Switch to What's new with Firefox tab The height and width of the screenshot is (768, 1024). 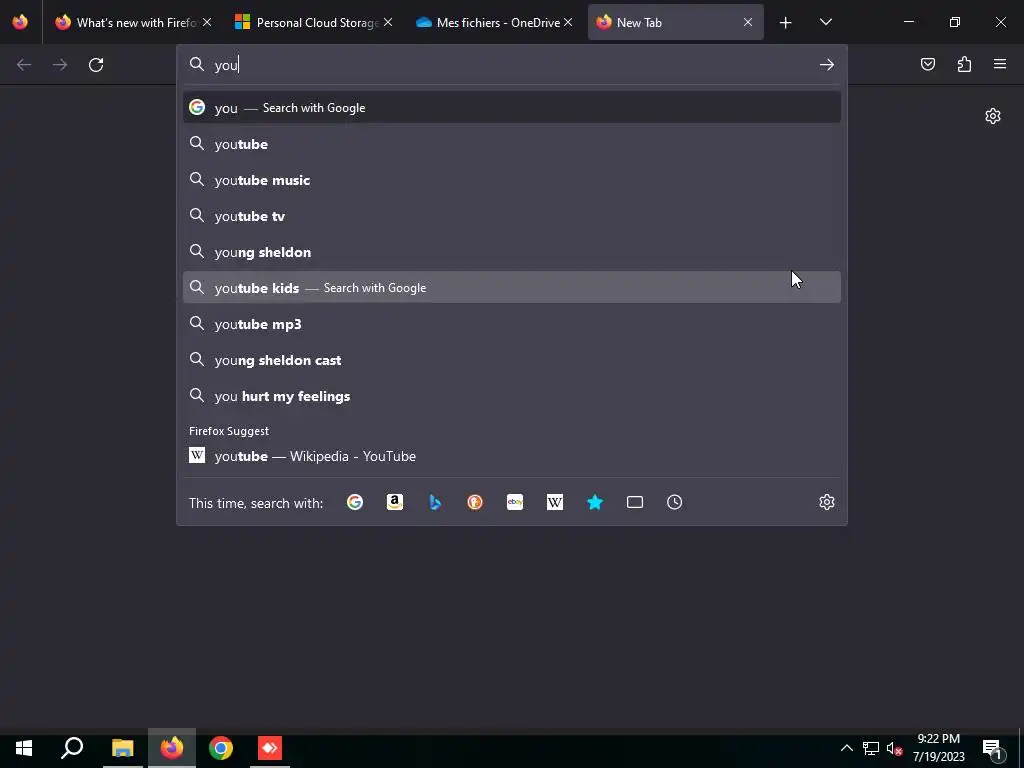point(133,22)
